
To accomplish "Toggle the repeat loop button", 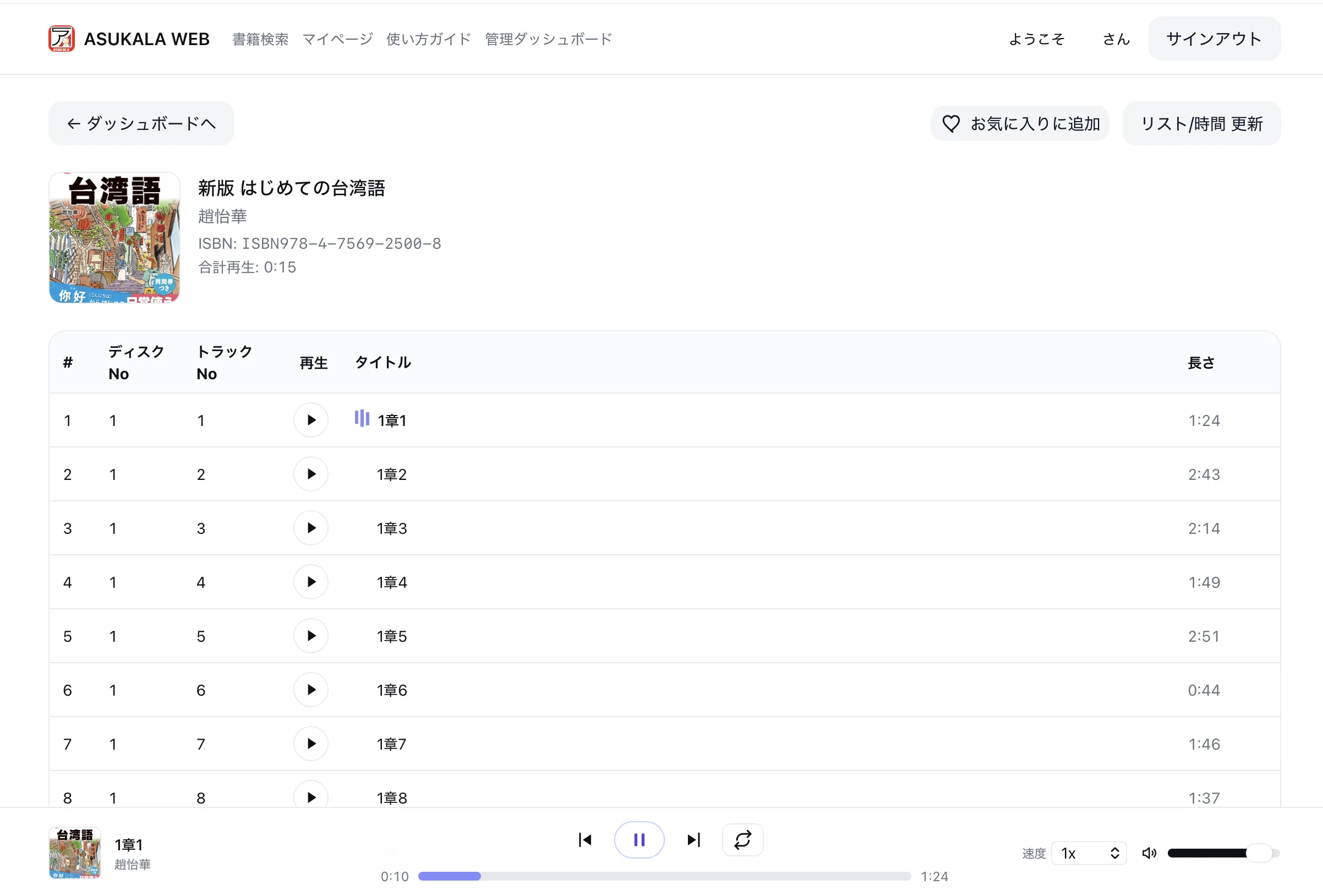I will 742,840.
